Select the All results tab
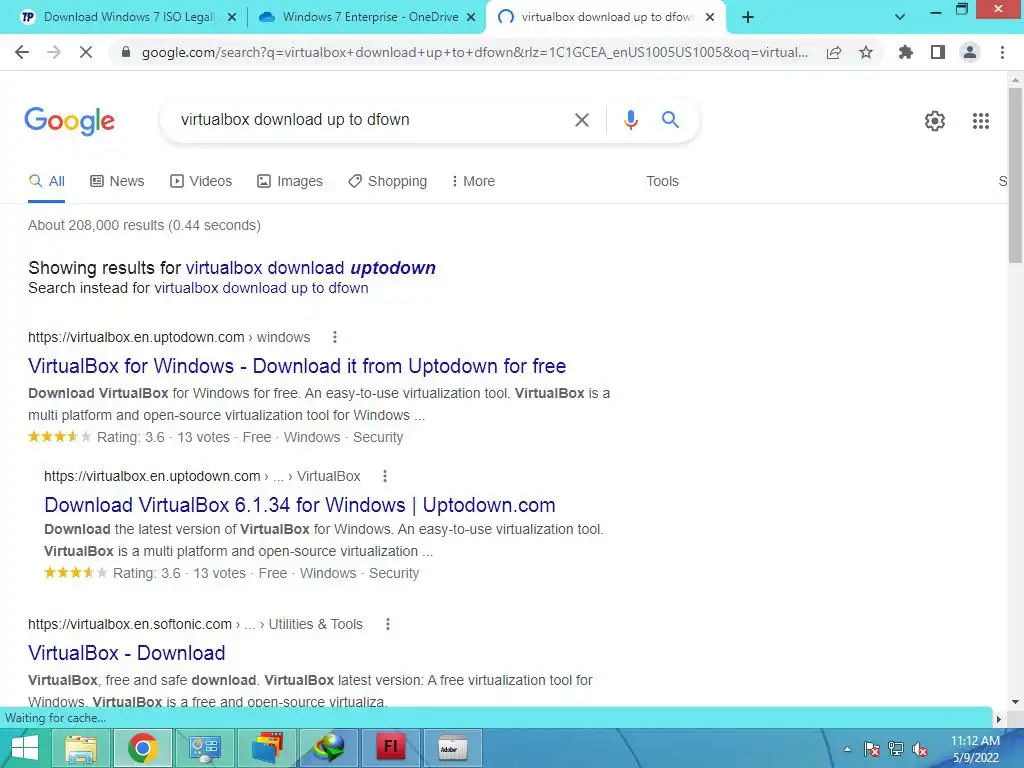Viewport: 1024px width, 768px height. click(46, 182)
